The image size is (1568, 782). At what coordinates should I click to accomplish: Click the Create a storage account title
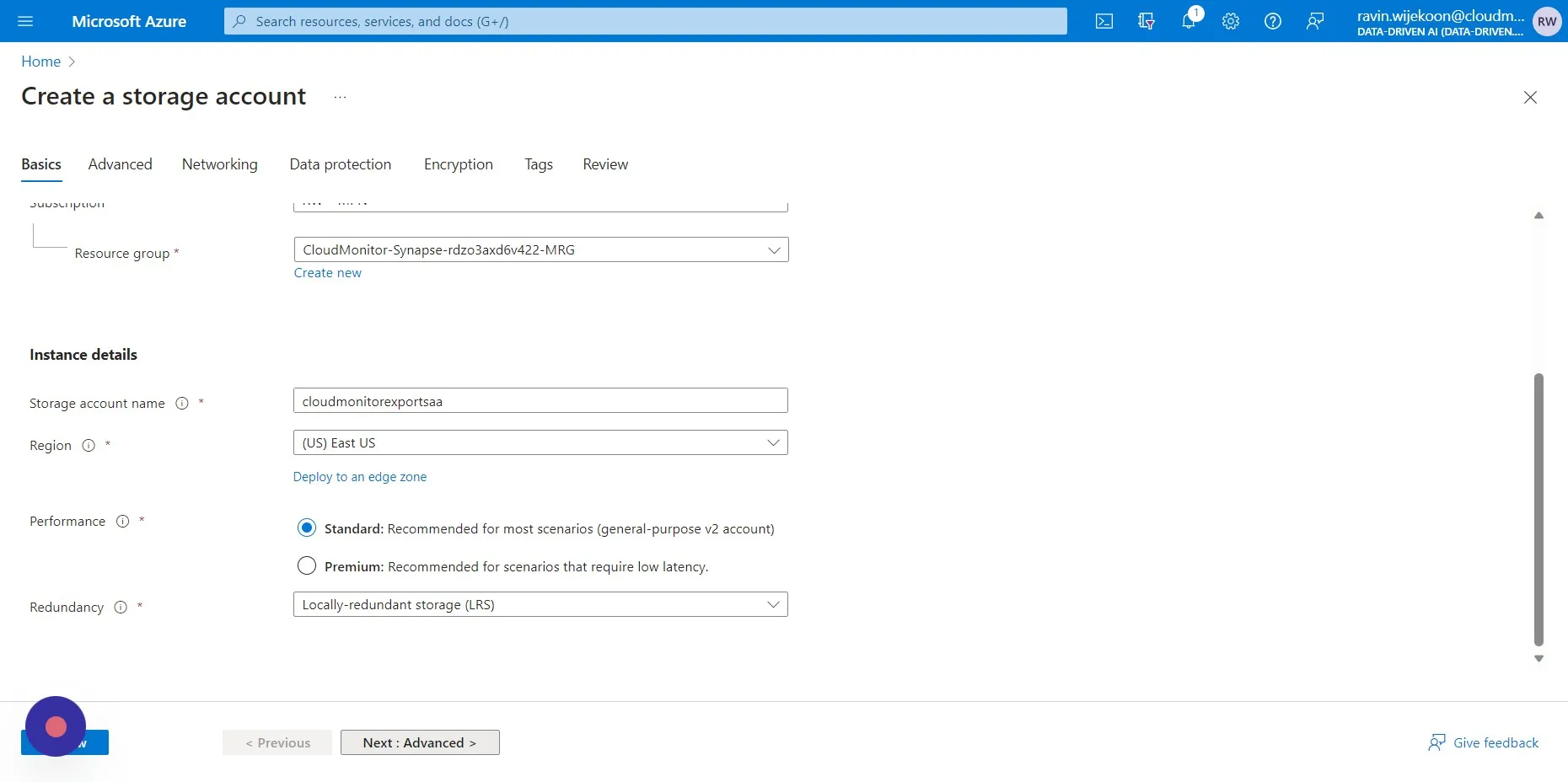164,97
